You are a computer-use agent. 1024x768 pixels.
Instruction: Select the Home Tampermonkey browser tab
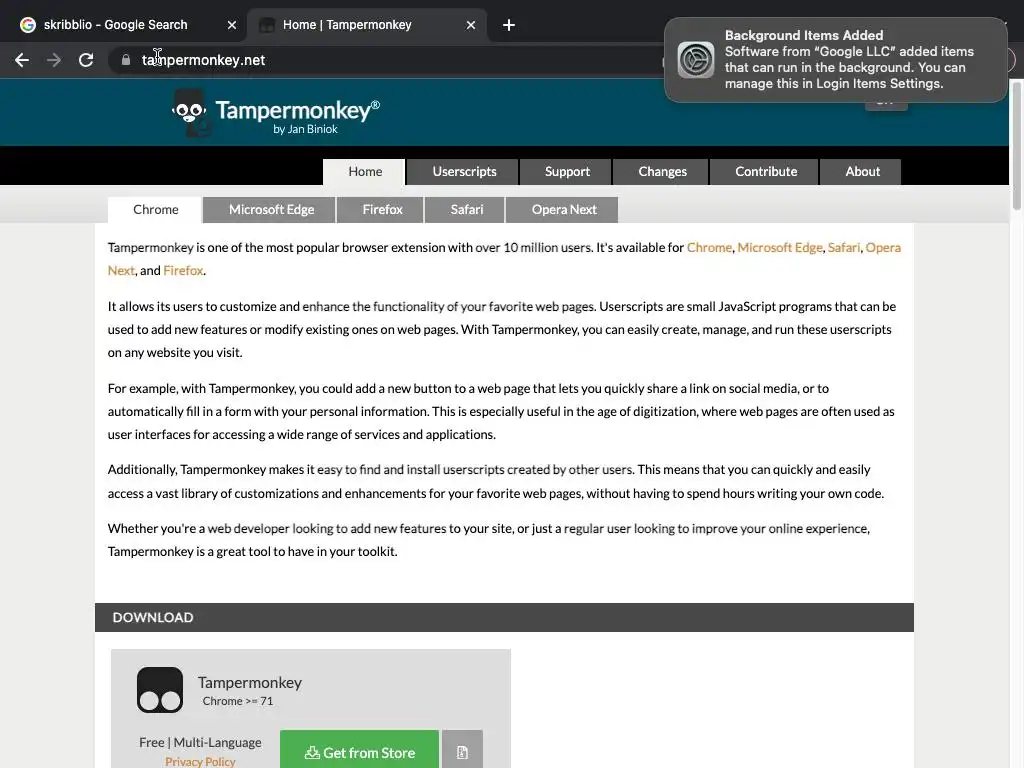click(366, 25)
